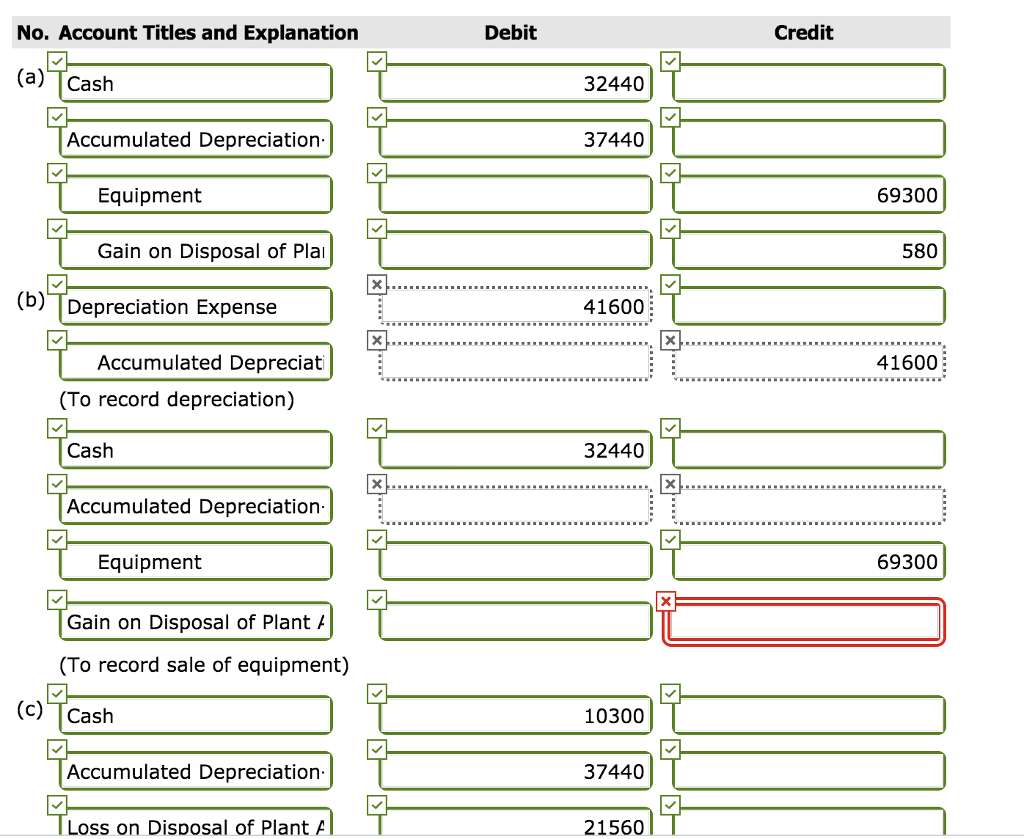This screenshot has height=839, width=1024.
Task: Click check icon beside the 21560 debit field
Action: coord(375,805)
